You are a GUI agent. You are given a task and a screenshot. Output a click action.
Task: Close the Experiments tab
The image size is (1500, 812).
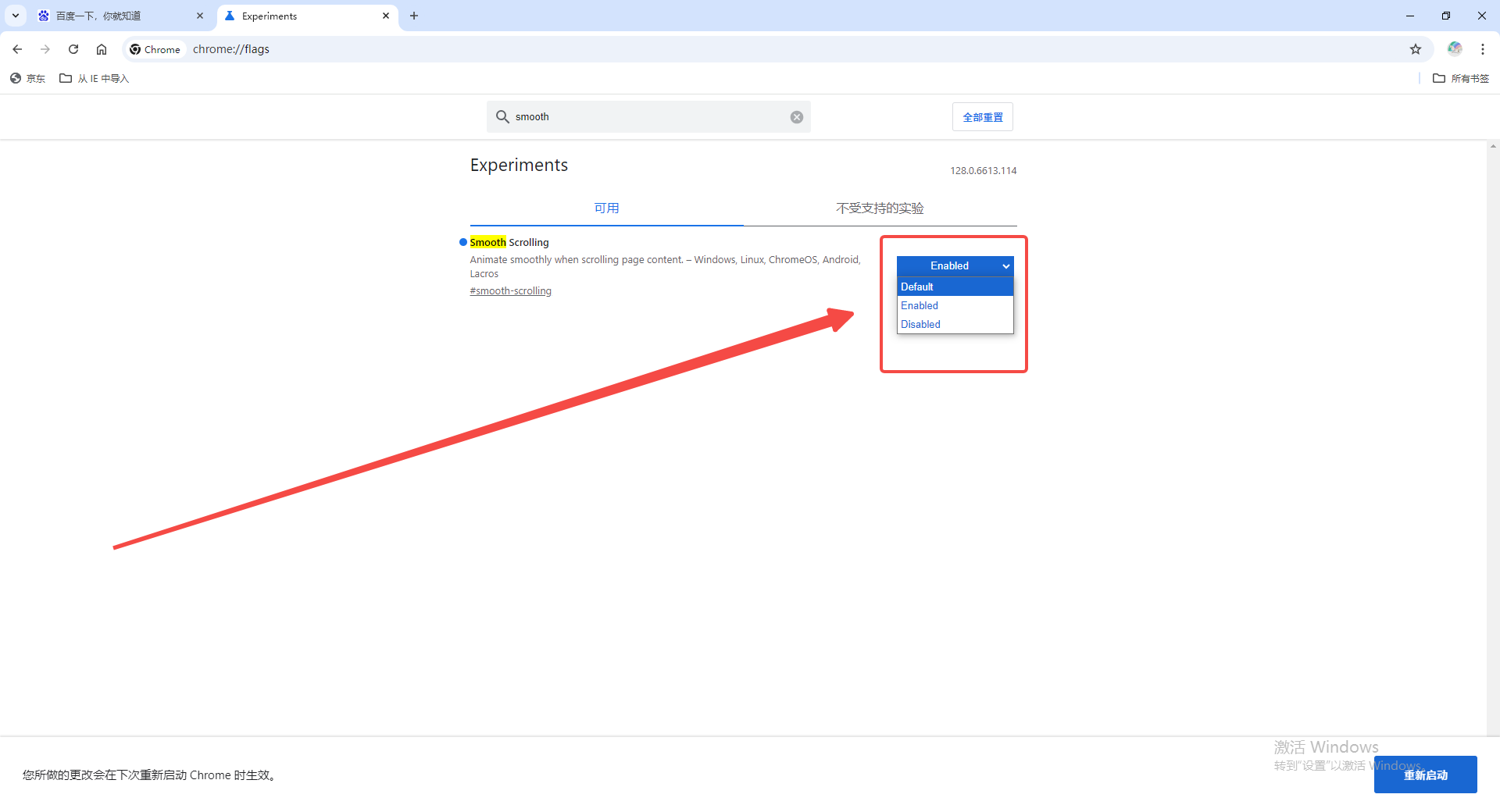click(386, 16)
